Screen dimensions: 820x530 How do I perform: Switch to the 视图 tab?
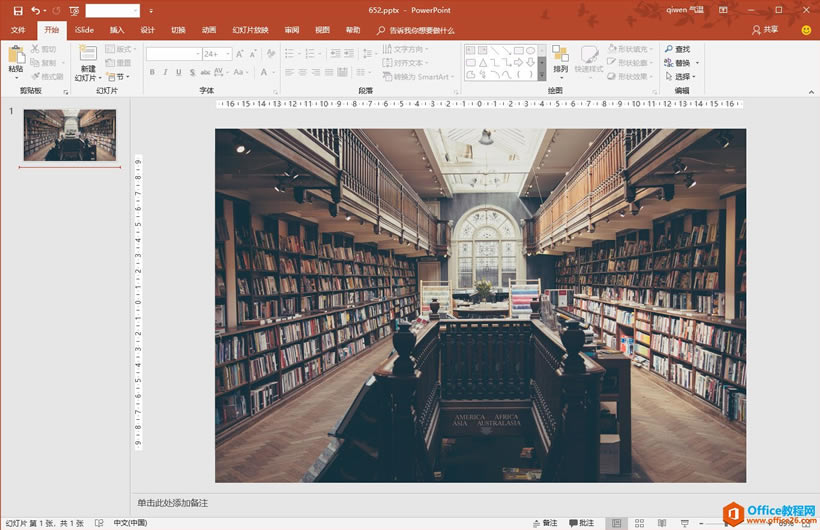pos(322,30)
